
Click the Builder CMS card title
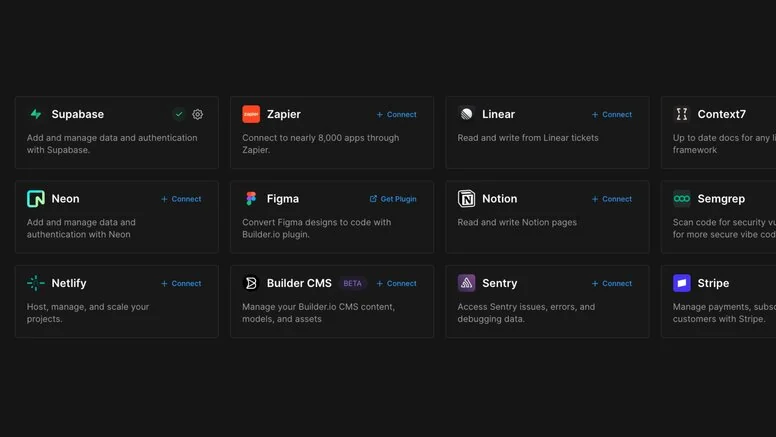pos(299,284)
